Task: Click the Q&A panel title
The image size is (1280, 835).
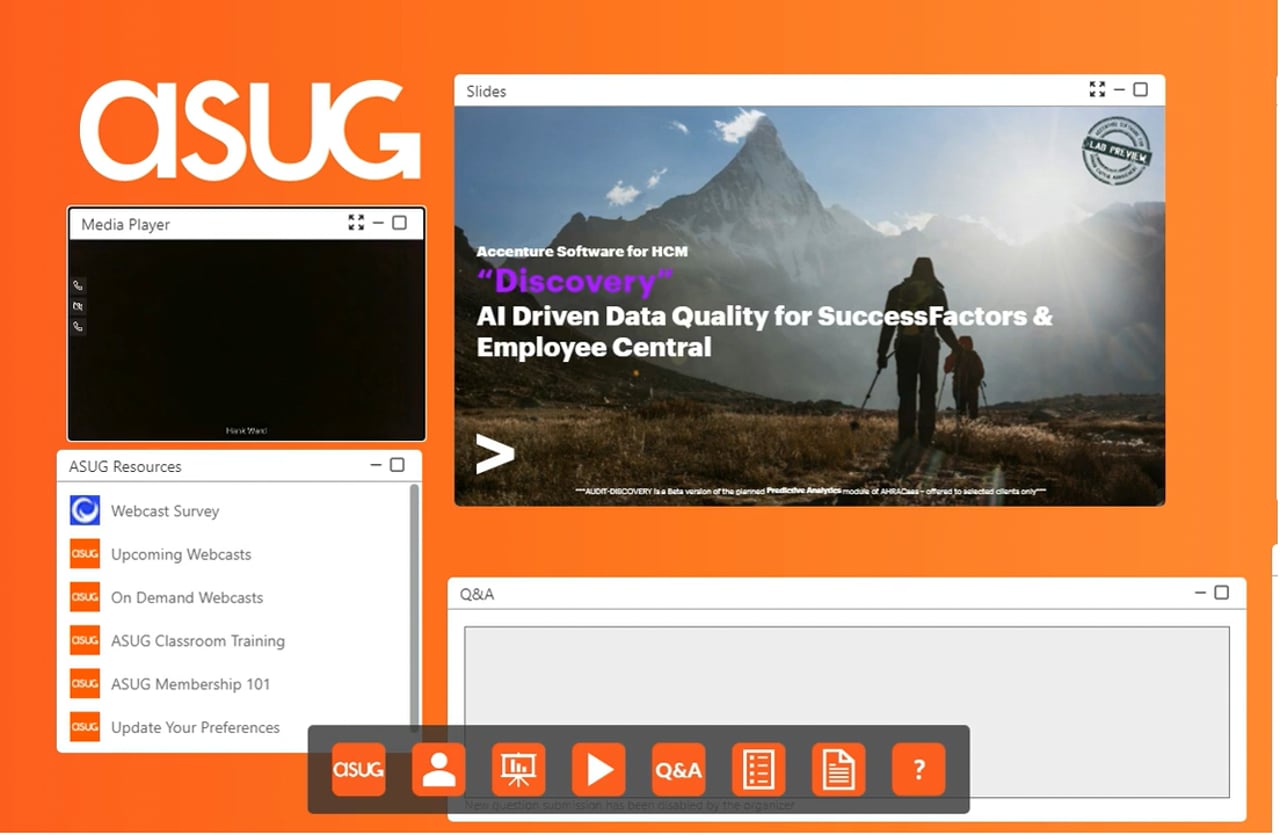Action: (477, 594)
